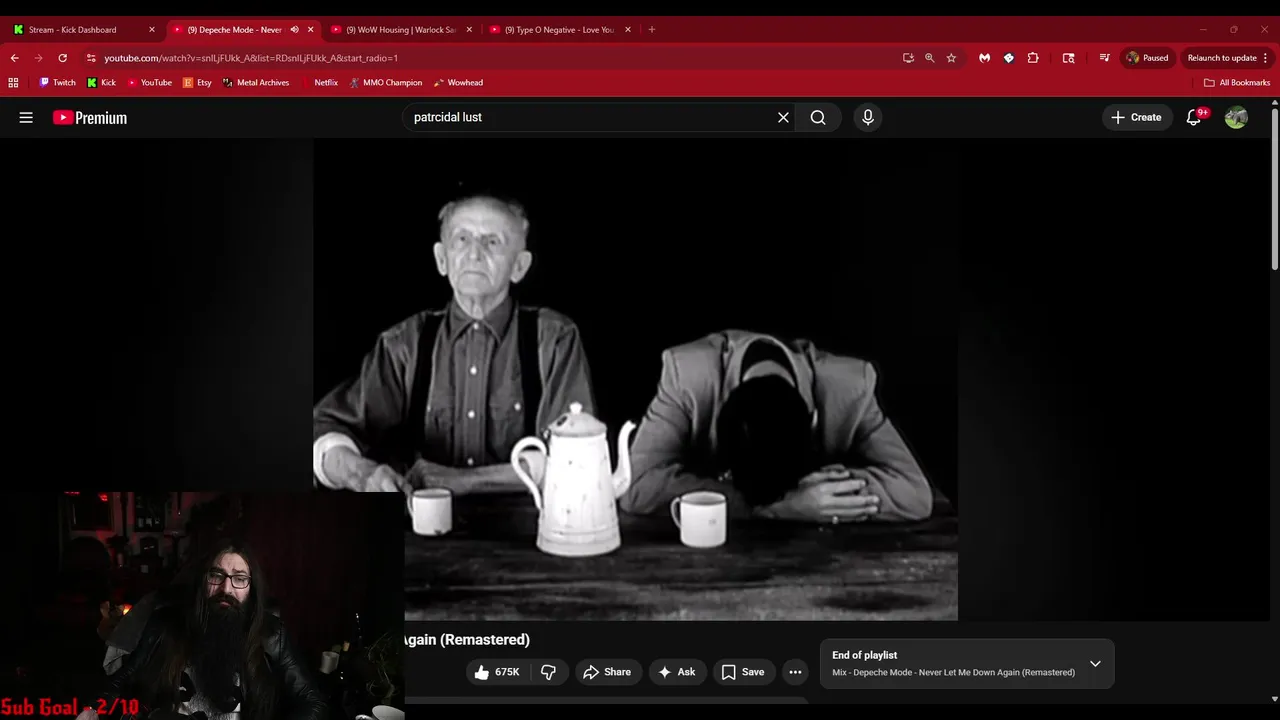This screenshot has height=720, width=1280.
Task: Open the Kick bookmark
Action: click(x=101, y=83)
